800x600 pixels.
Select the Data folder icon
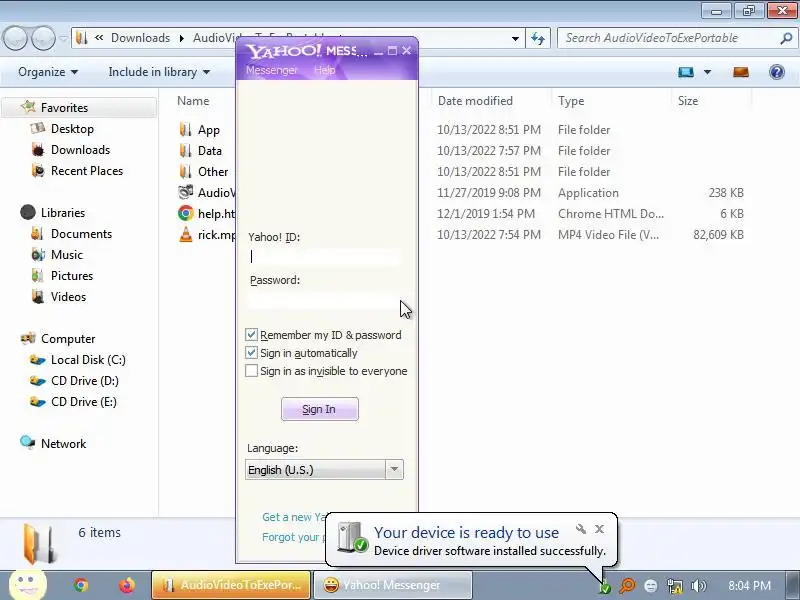click(185, 150)
